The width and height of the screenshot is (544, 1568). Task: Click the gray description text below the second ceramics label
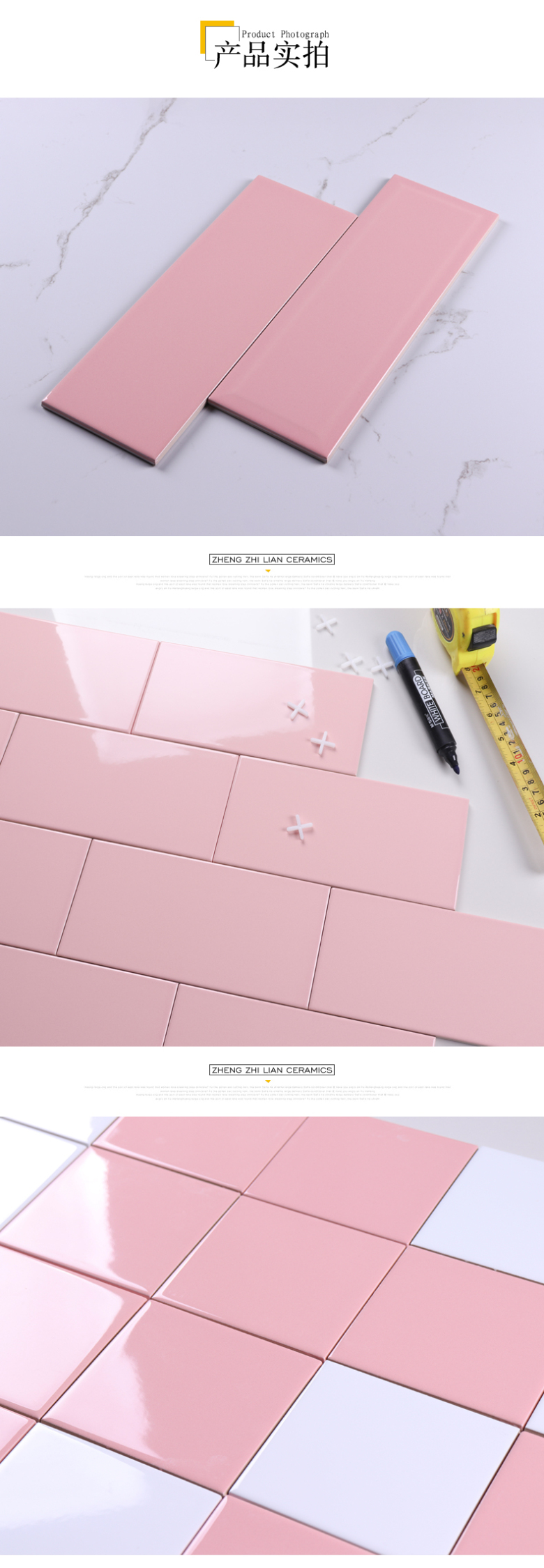tap(268, 1093)
